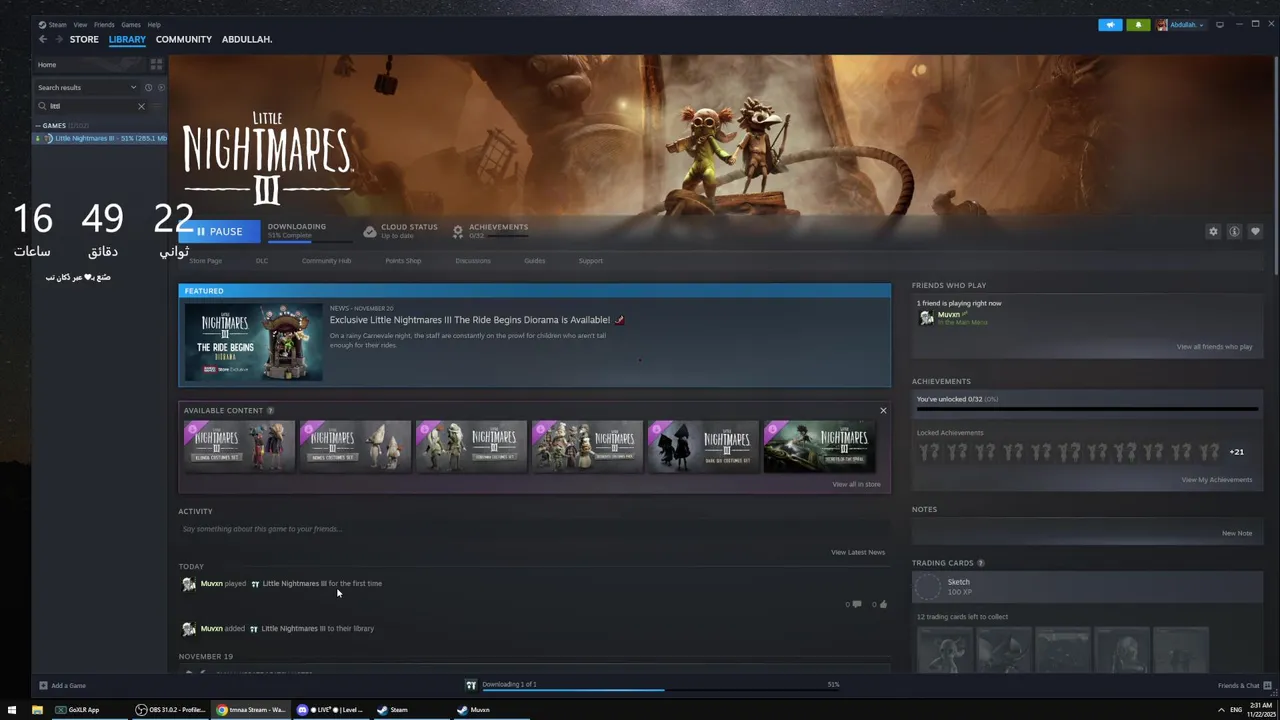The height and width of the screenshot is (720, 1280).
Task: Go forward with the right arrow
Action: click(x=59, y=39)
